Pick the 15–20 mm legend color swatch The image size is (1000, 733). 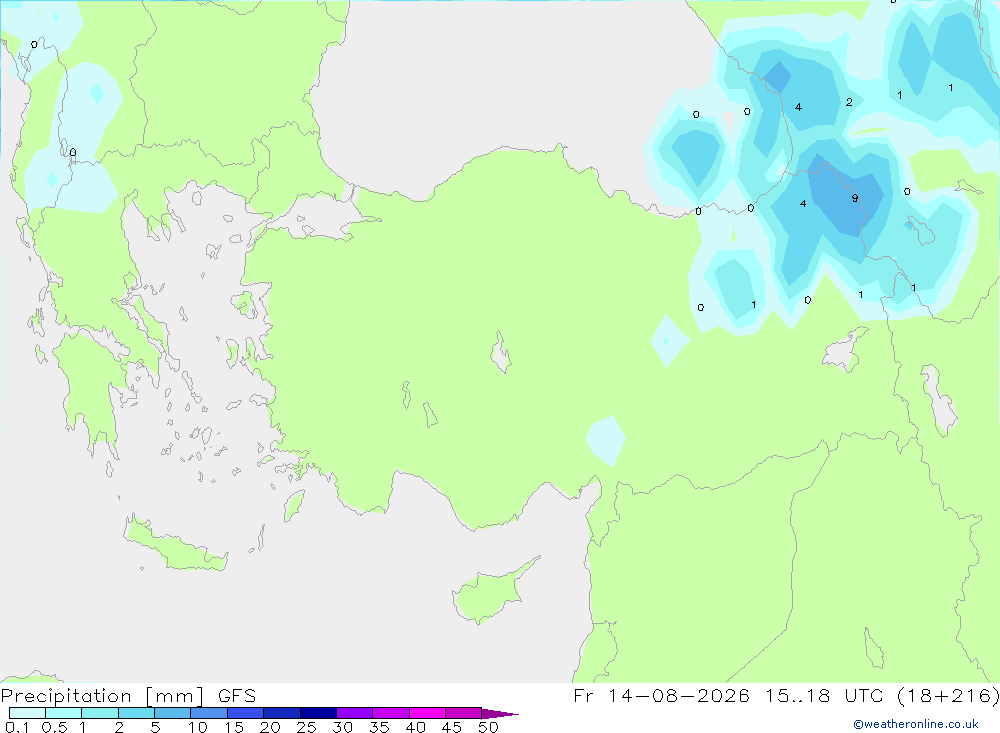click(246, 713)
